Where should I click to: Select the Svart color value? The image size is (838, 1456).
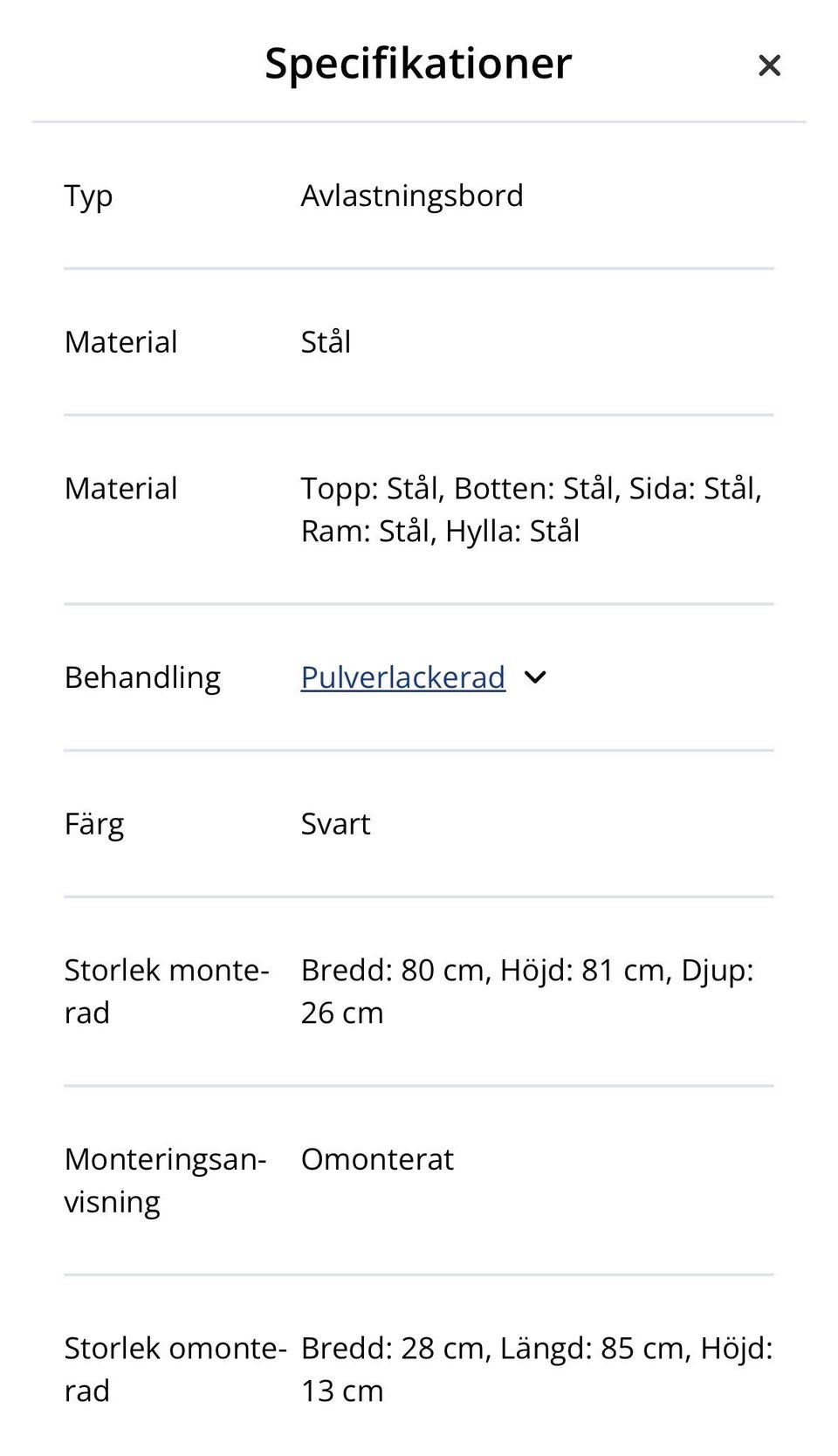point(336,824)
